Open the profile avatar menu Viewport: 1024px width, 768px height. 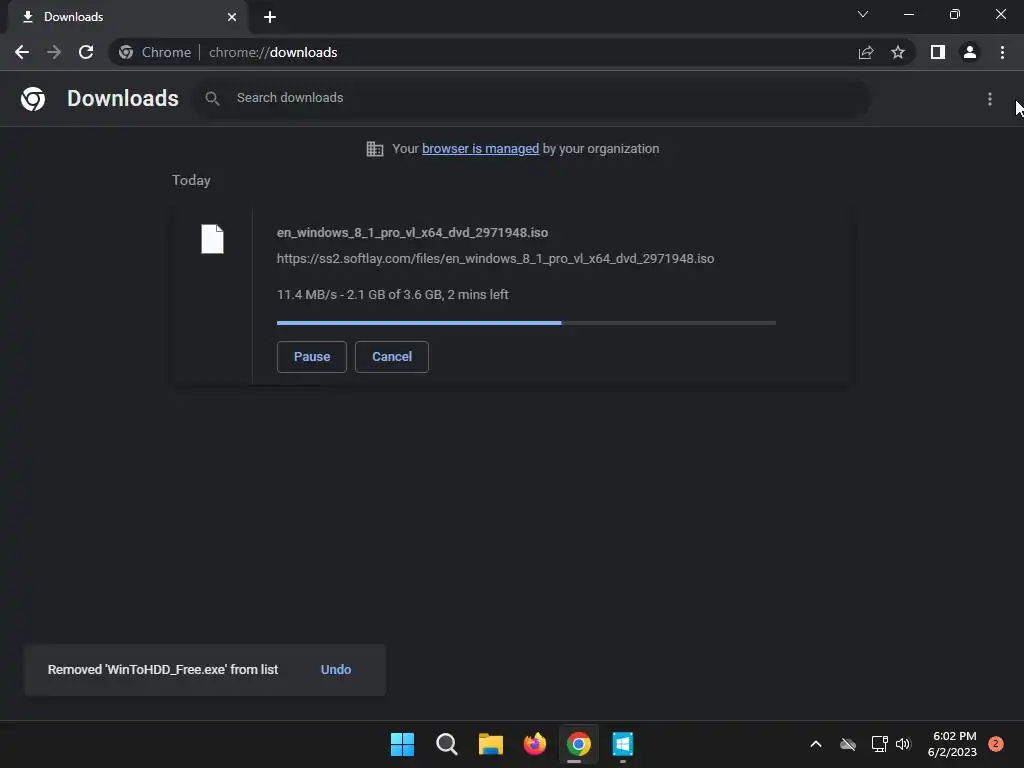pos(970,52)
